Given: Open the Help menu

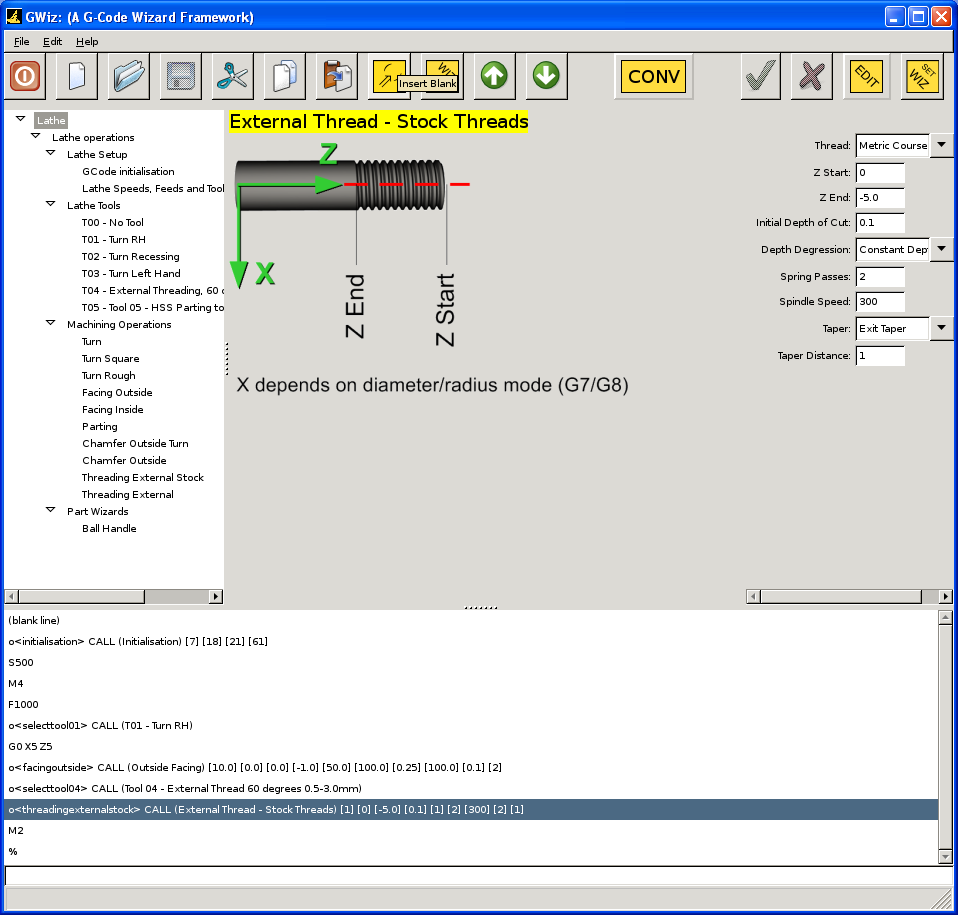Looking at the screenshot, I should pyautogui.click(x=87, y=42).
